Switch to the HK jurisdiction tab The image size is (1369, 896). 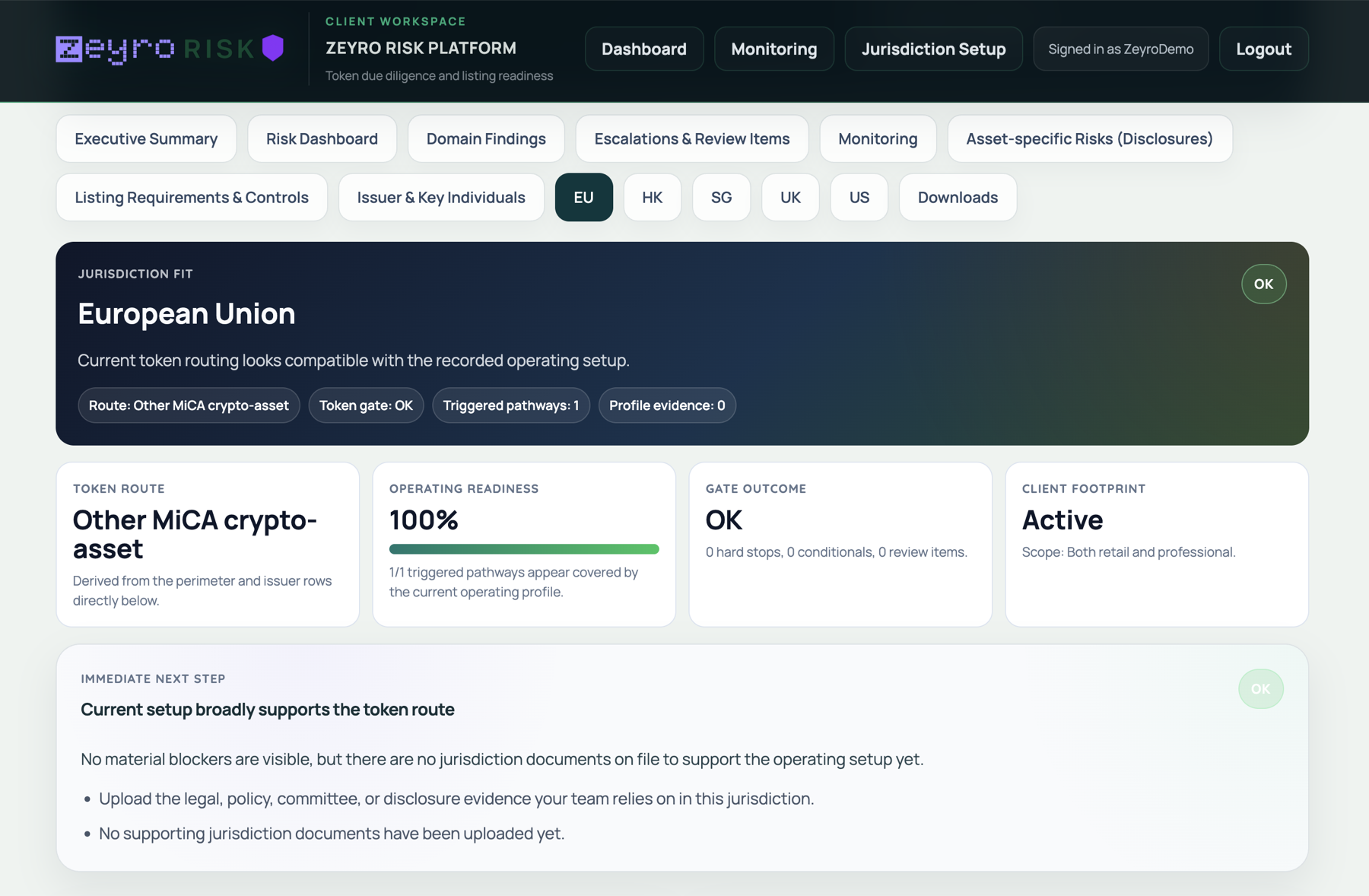[652, 197]
